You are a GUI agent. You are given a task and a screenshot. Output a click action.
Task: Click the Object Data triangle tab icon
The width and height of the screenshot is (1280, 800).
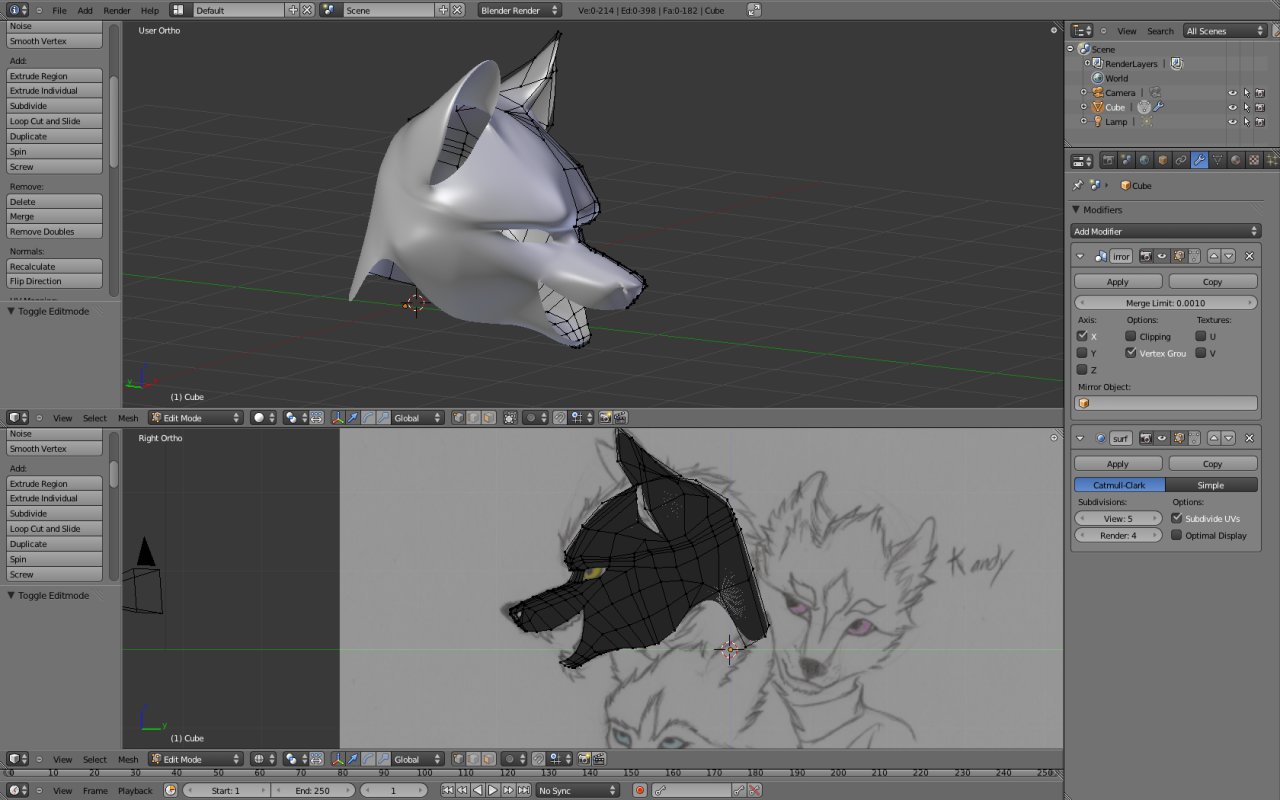pyautogui.click(x=1217, y=160)
